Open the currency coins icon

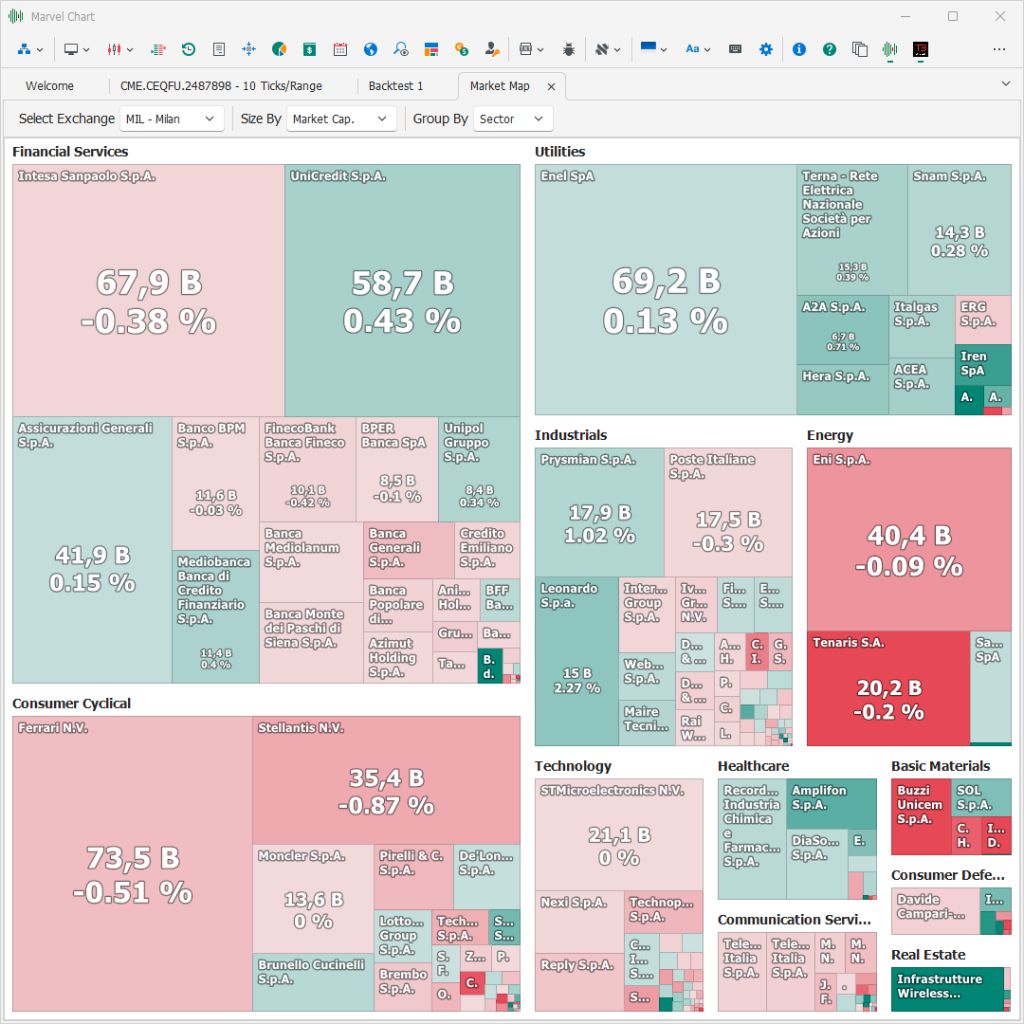click(x=462, y=49)
